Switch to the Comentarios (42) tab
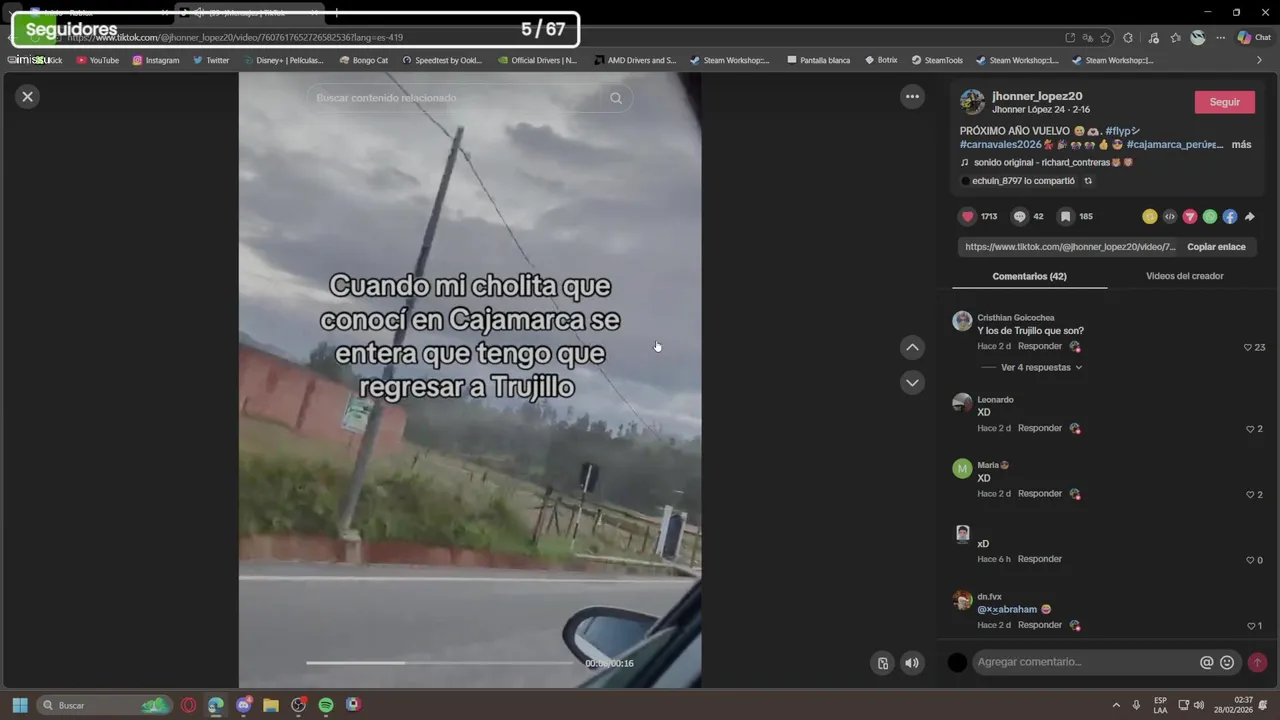The width and height of the screenshot is (1280, 720). [x=1029, y=276]
